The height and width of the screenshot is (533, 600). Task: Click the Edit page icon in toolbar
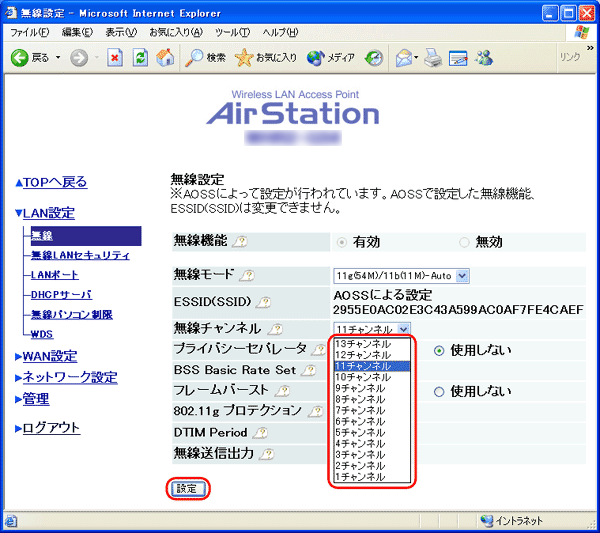[x=458, y=58]
